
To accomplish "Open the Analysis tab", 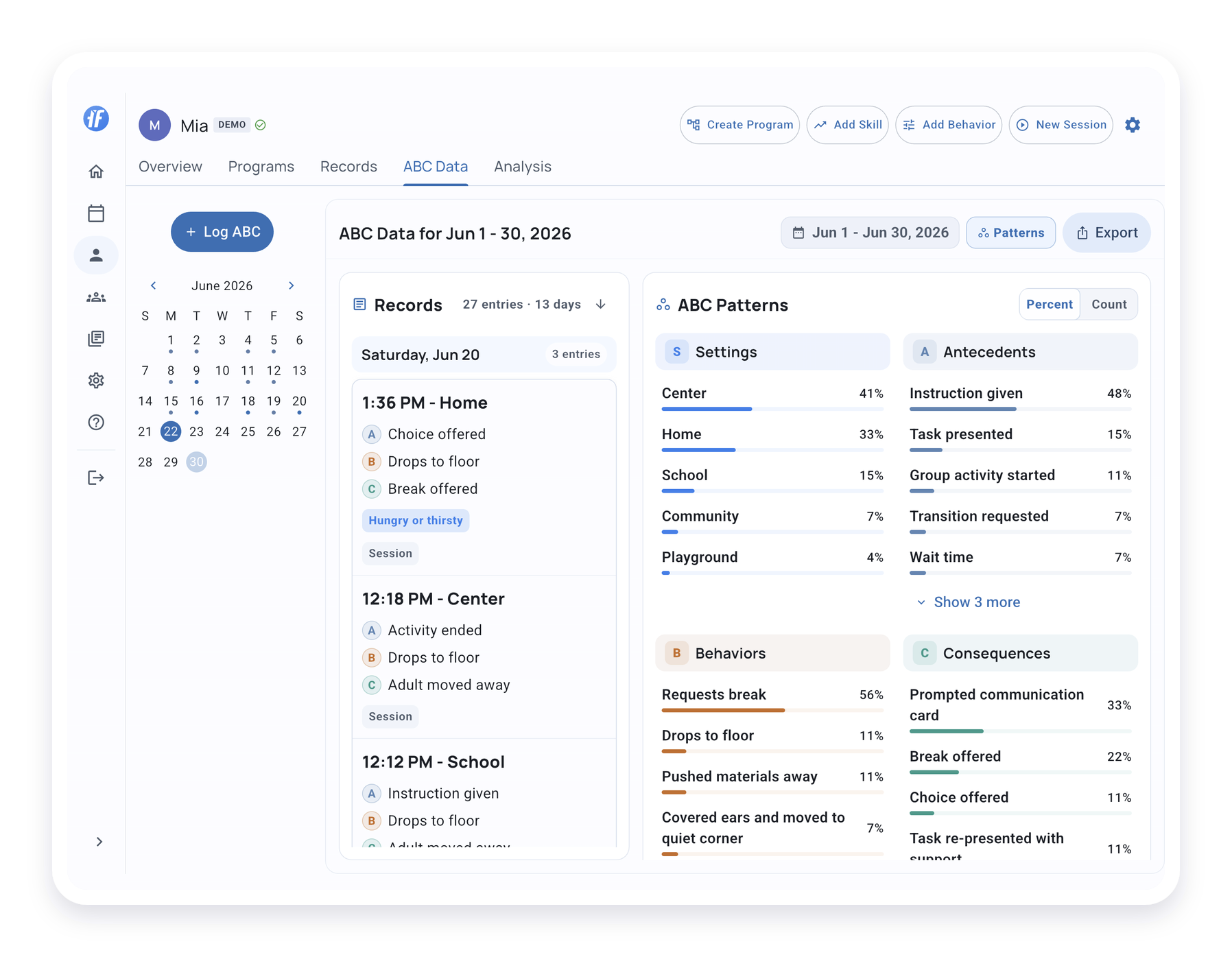I will click(x=523, y=167).
